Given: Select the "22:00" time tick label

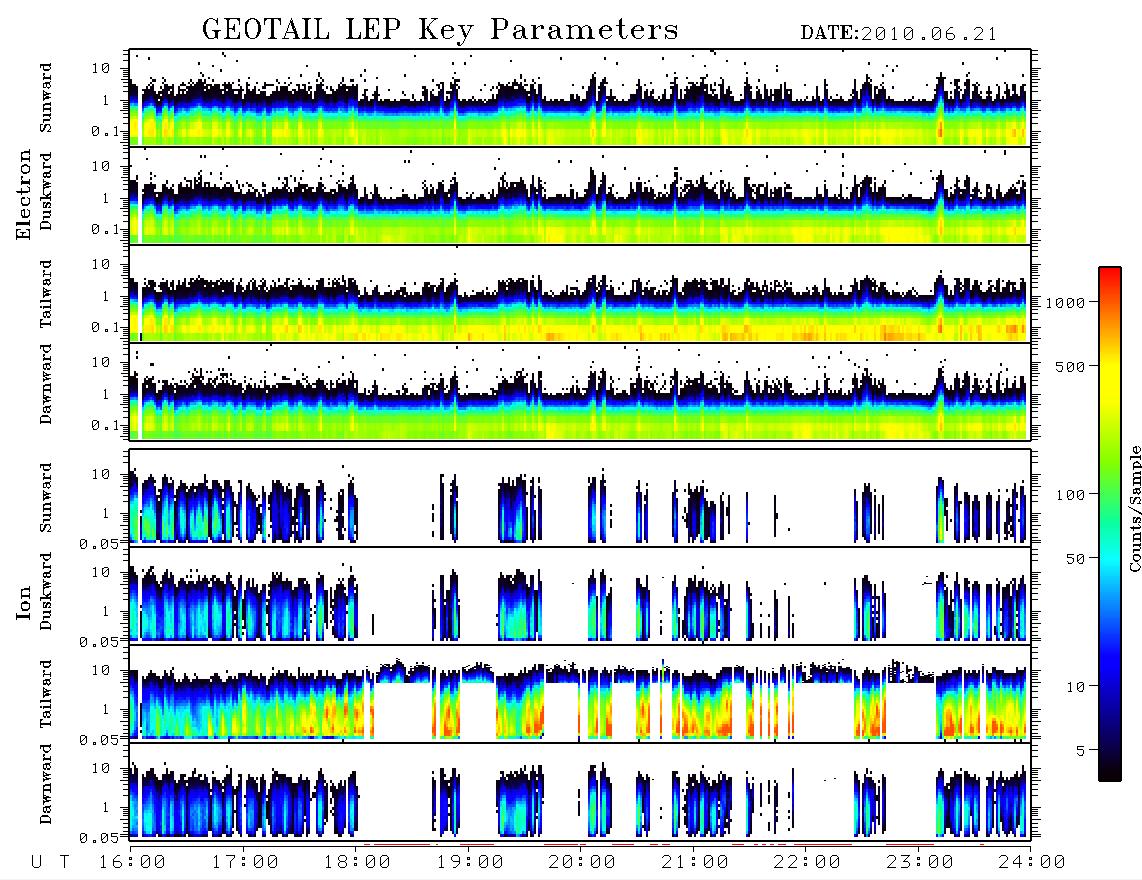Looking at the screenshot, I should [807, 863].
